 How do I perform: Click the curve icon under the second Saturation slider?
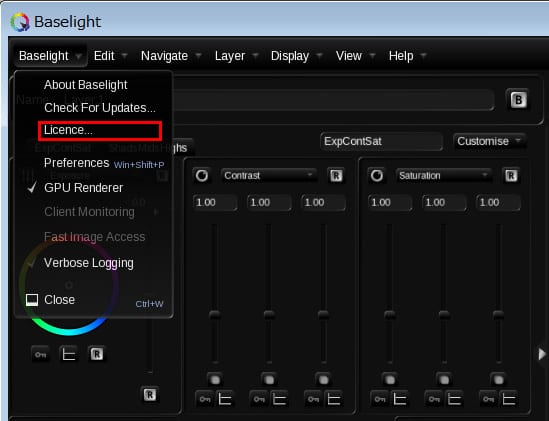click(x=454, y=399)
